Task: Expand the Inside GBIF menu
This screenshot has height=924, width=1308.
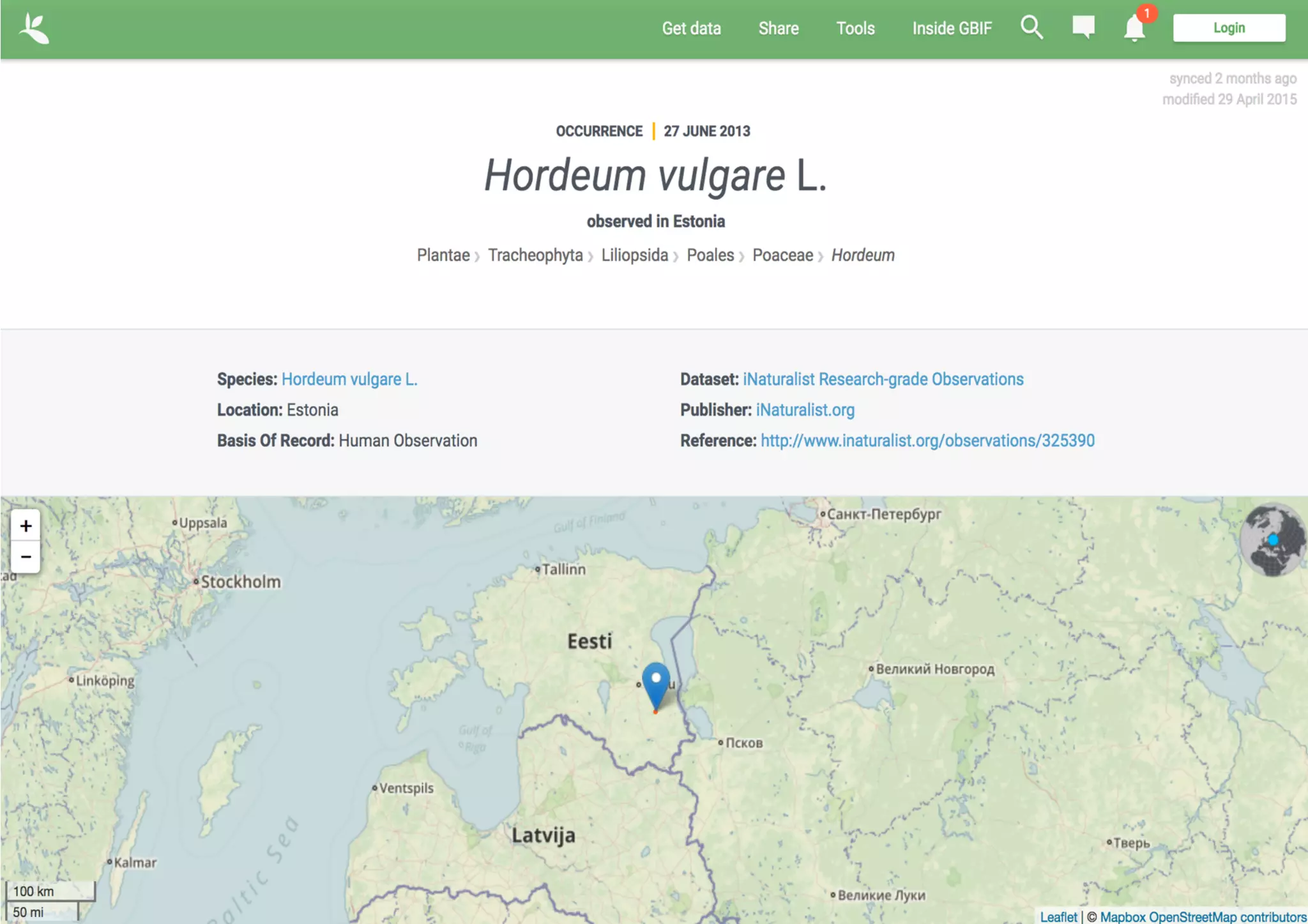Action: pos(952,29)
